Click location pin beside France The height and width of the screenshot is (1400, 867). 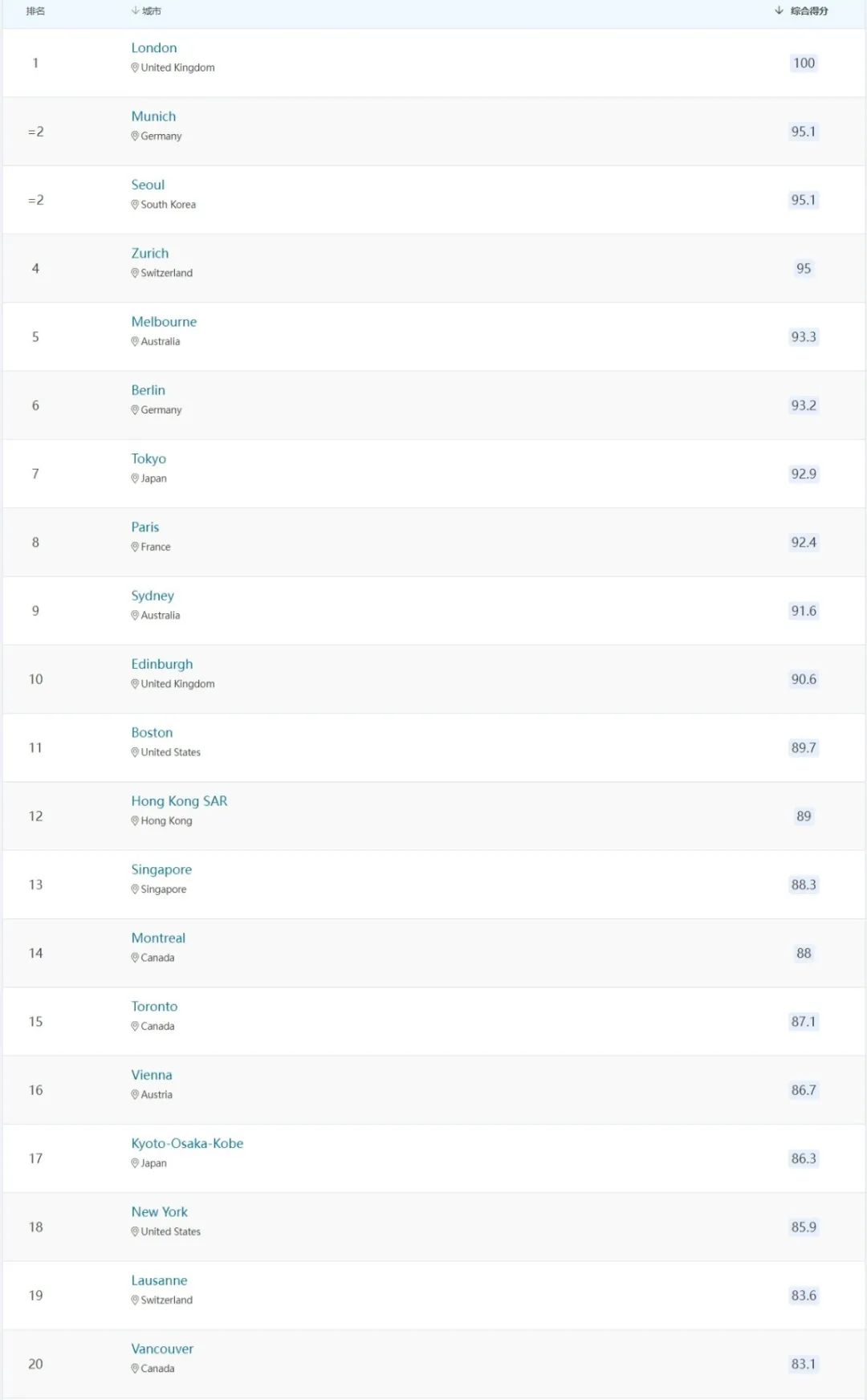135,547
